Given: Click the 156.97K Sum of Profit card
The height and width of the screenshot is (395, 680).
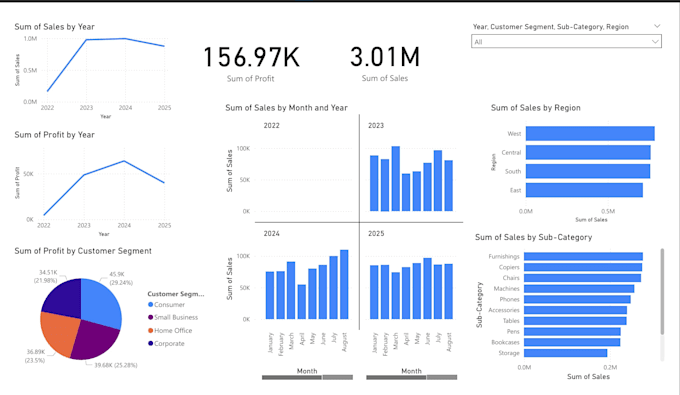Looking at the screenshot, I should [x=251, y=64].
